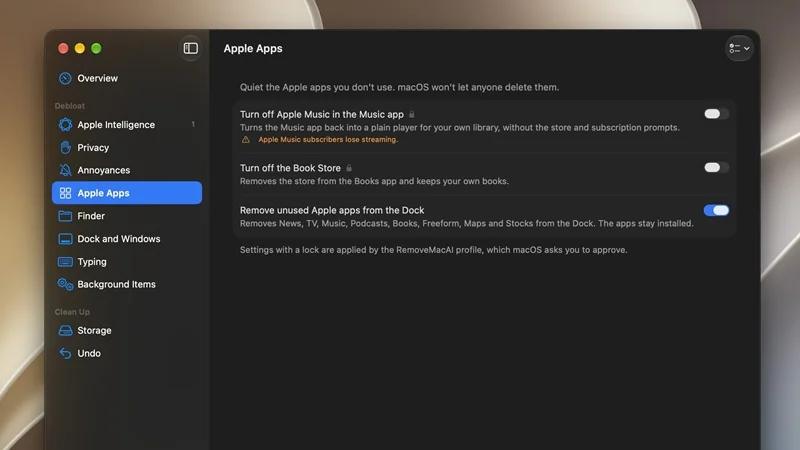Open the Overview section
800x450 pixels.
[127, 78]
